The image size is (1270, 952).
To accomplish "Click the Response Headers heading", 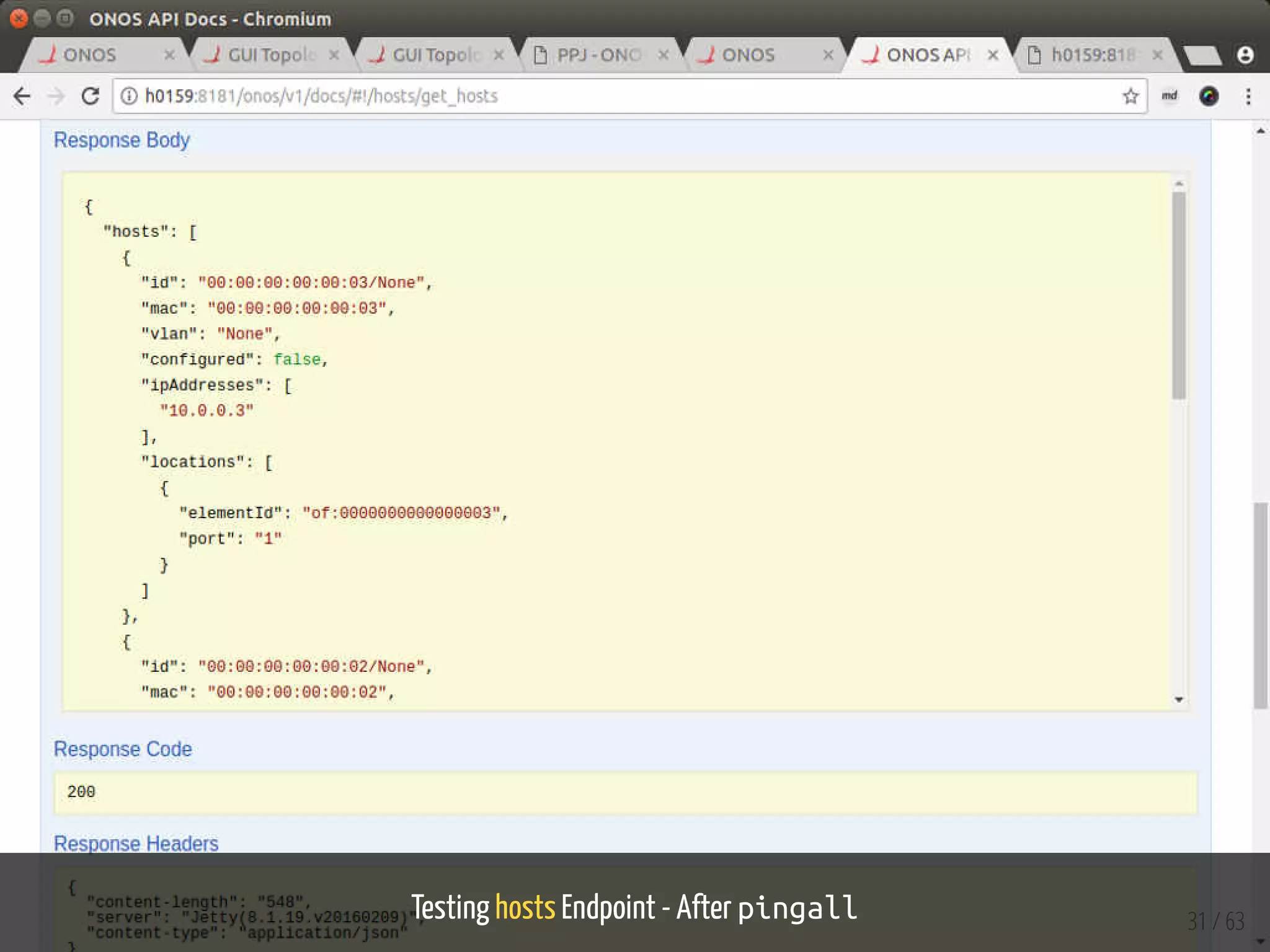I will click(x=136, y=844).
